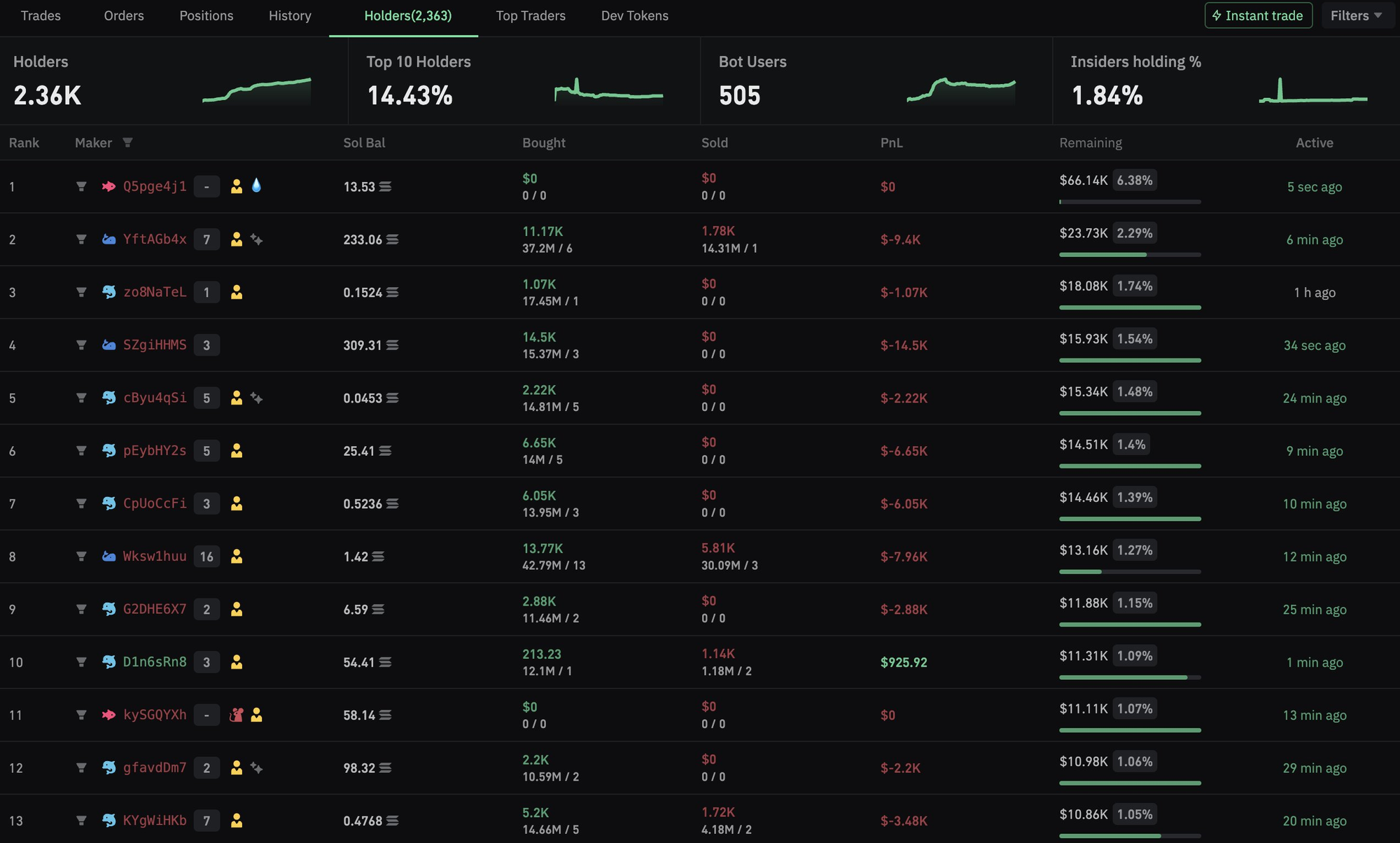Expand the badge counter showing 7 next to YftAGb4x
The height and width of the screenshot is (843, 1400).
pos(206,239)
